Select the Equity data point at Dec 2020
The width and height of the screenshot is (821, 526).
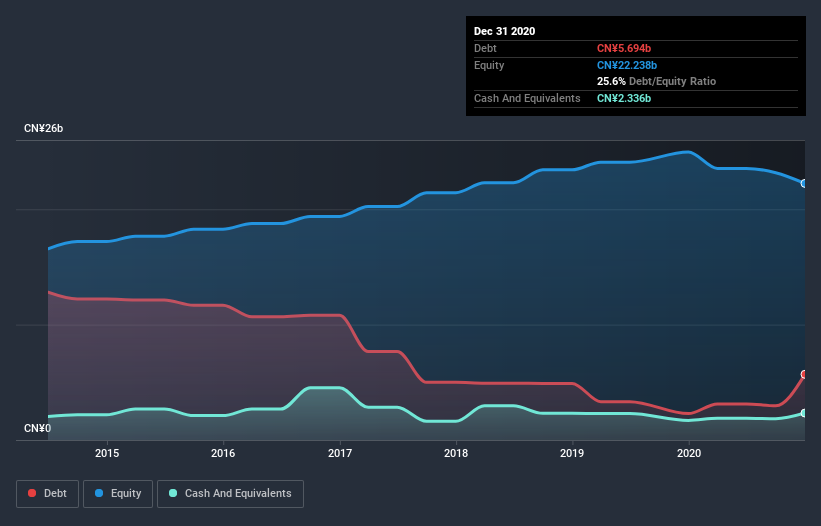tap(804, 184)
